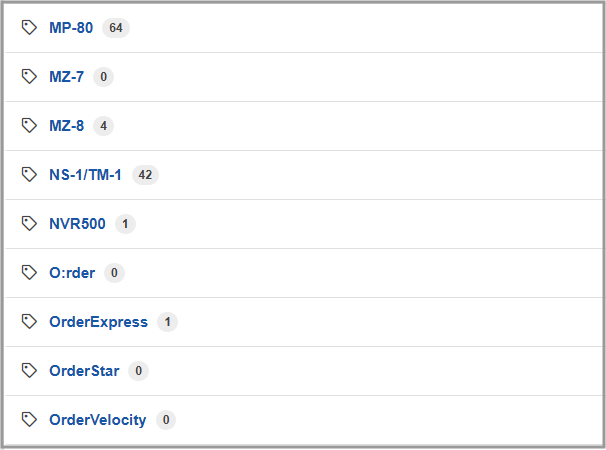Click the tag icon beside NS-1/TM-1
Image resolution: width=606 pixels, height=450 pixels.
[30, 175]
